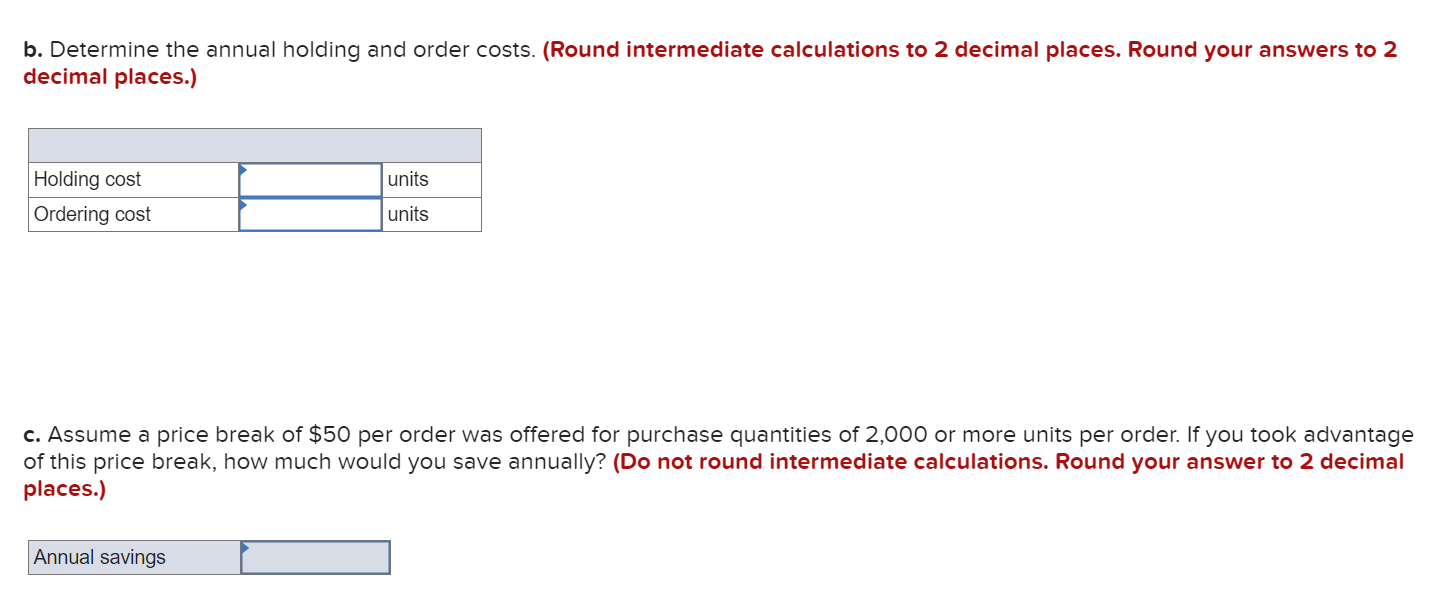Click the units label beside Ordering cost
Image resolution: width=1441 pixels, height=615 pixels.
pyautogui.click(x=409, y=214)
